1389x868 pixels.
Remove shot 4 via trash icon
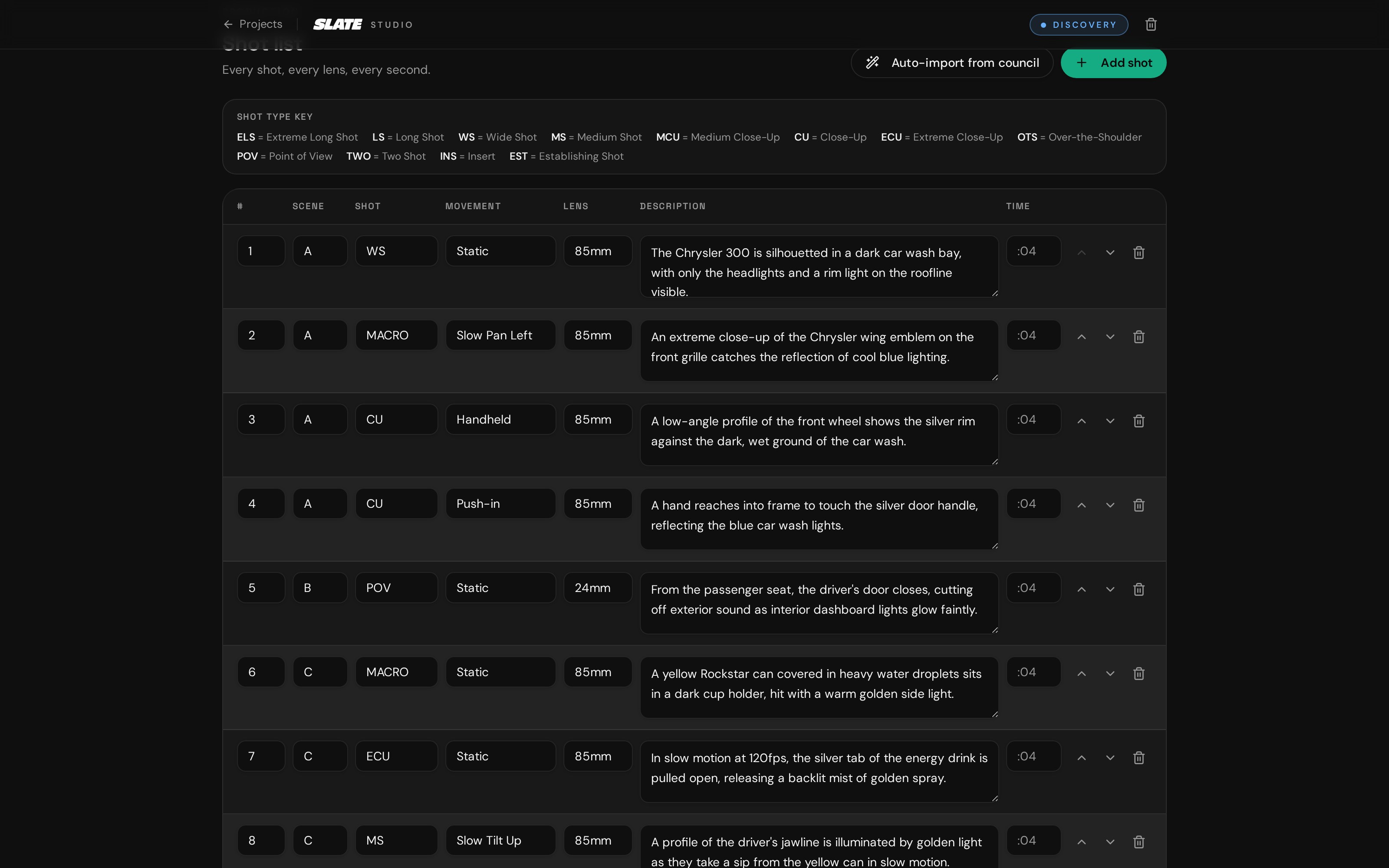(1139, 505)
